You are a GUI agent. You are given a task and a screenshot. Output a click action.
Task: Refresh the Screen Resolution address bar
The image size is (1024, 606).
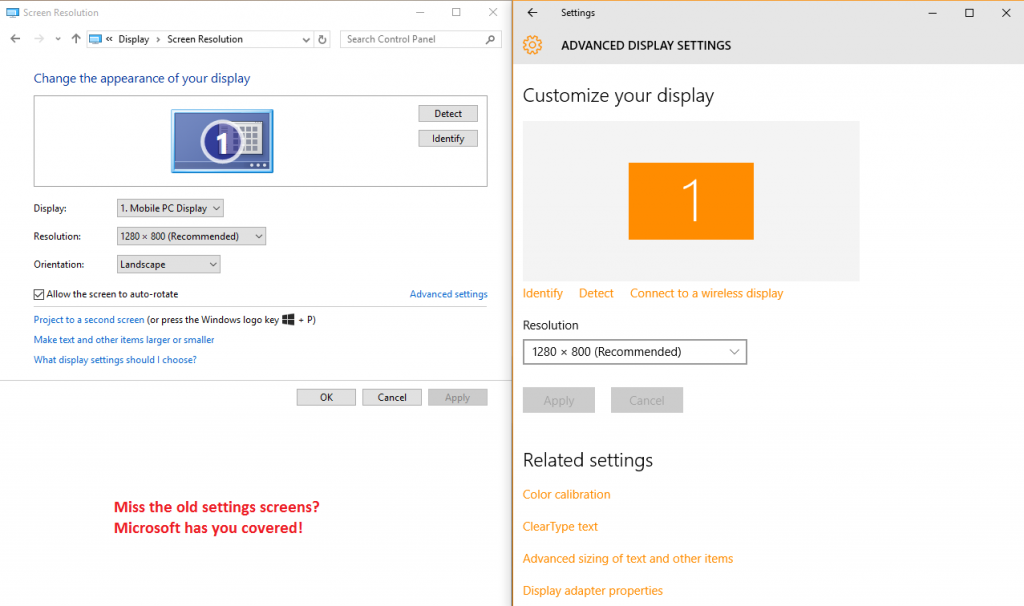click(x=322, y=39)
